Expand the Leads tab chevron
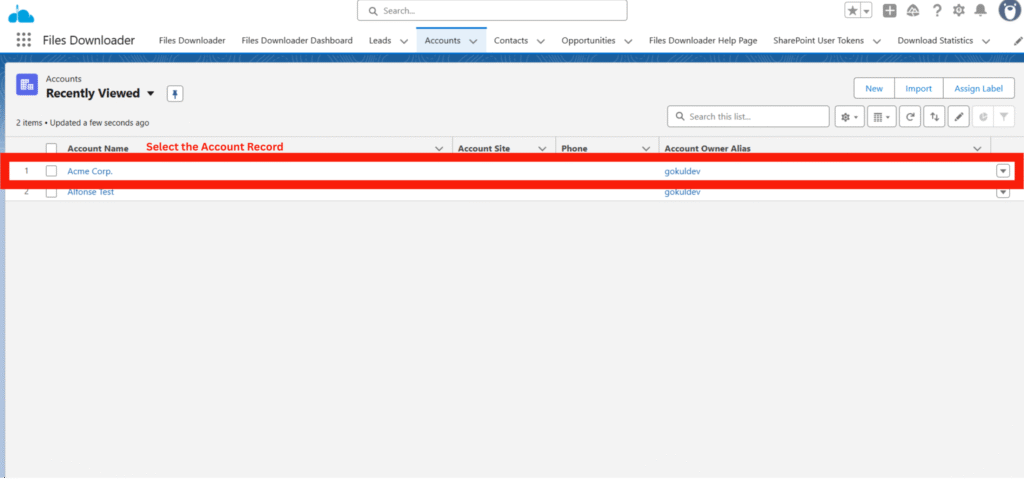This screenshot has height=480, width=1024. (x=404, y=41)
